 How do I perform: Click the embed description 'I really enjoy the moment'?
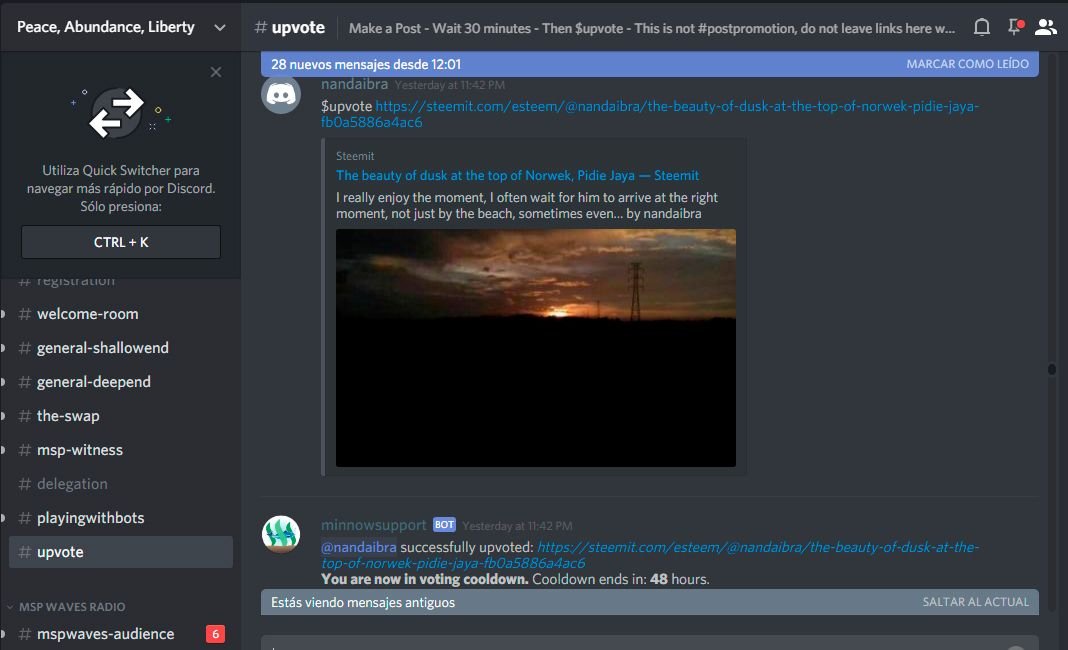pos(527,206)
